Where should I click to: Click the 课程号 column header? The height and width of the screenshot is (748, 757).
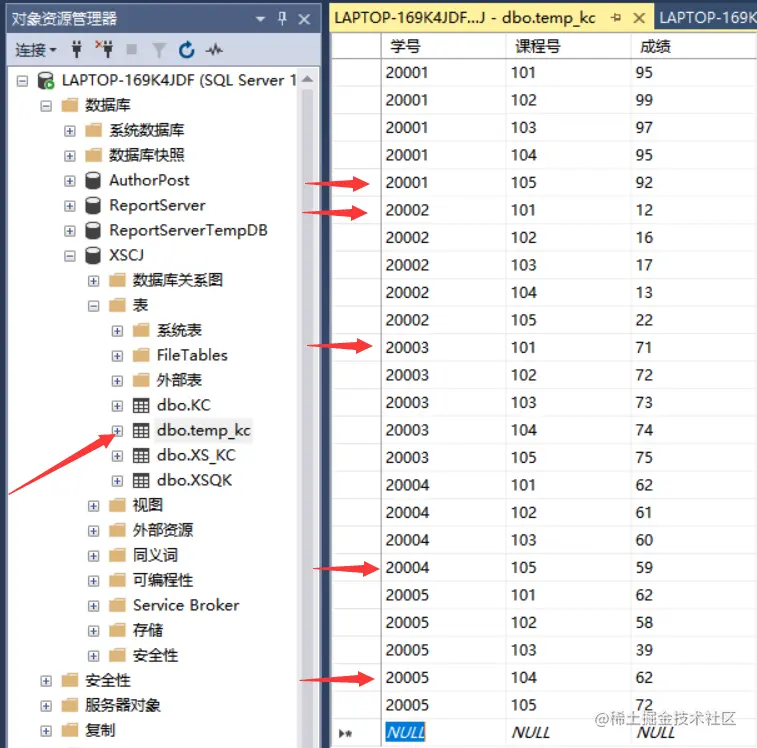(x=568, y=46)
